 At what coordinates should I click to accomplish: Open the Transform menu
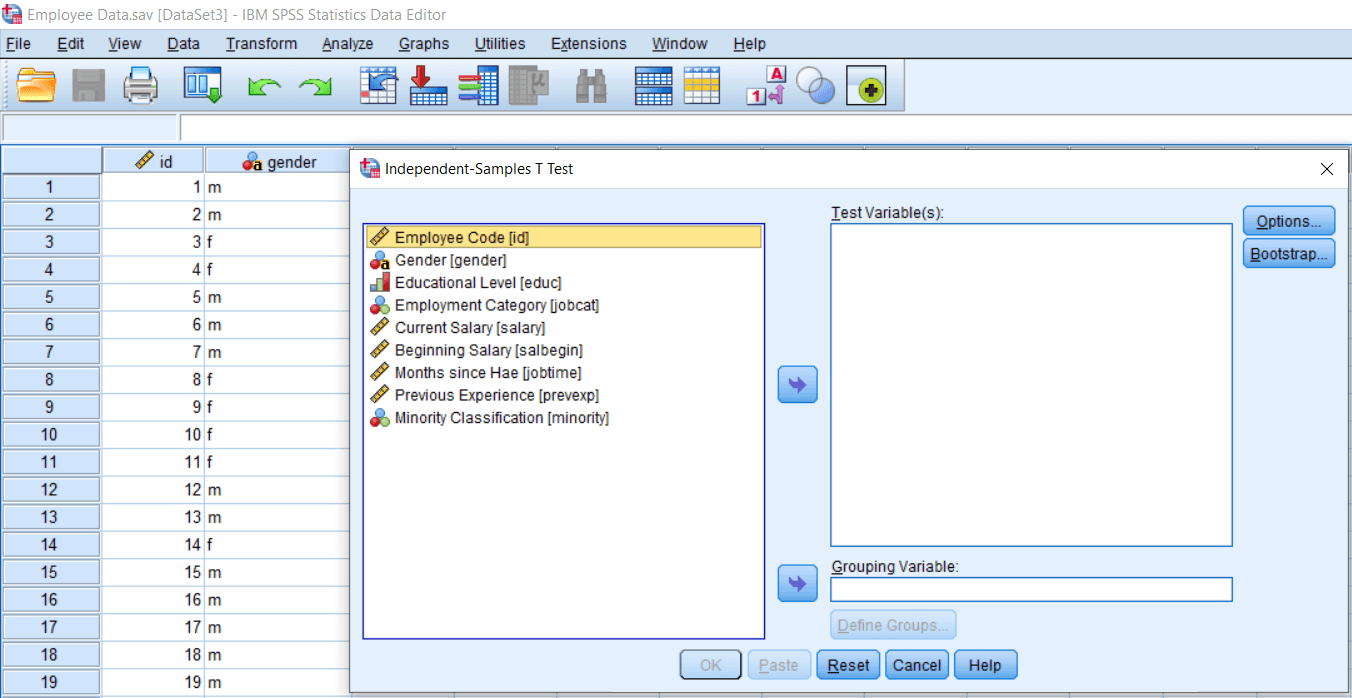pyautogui.click(x=261, y=44)
